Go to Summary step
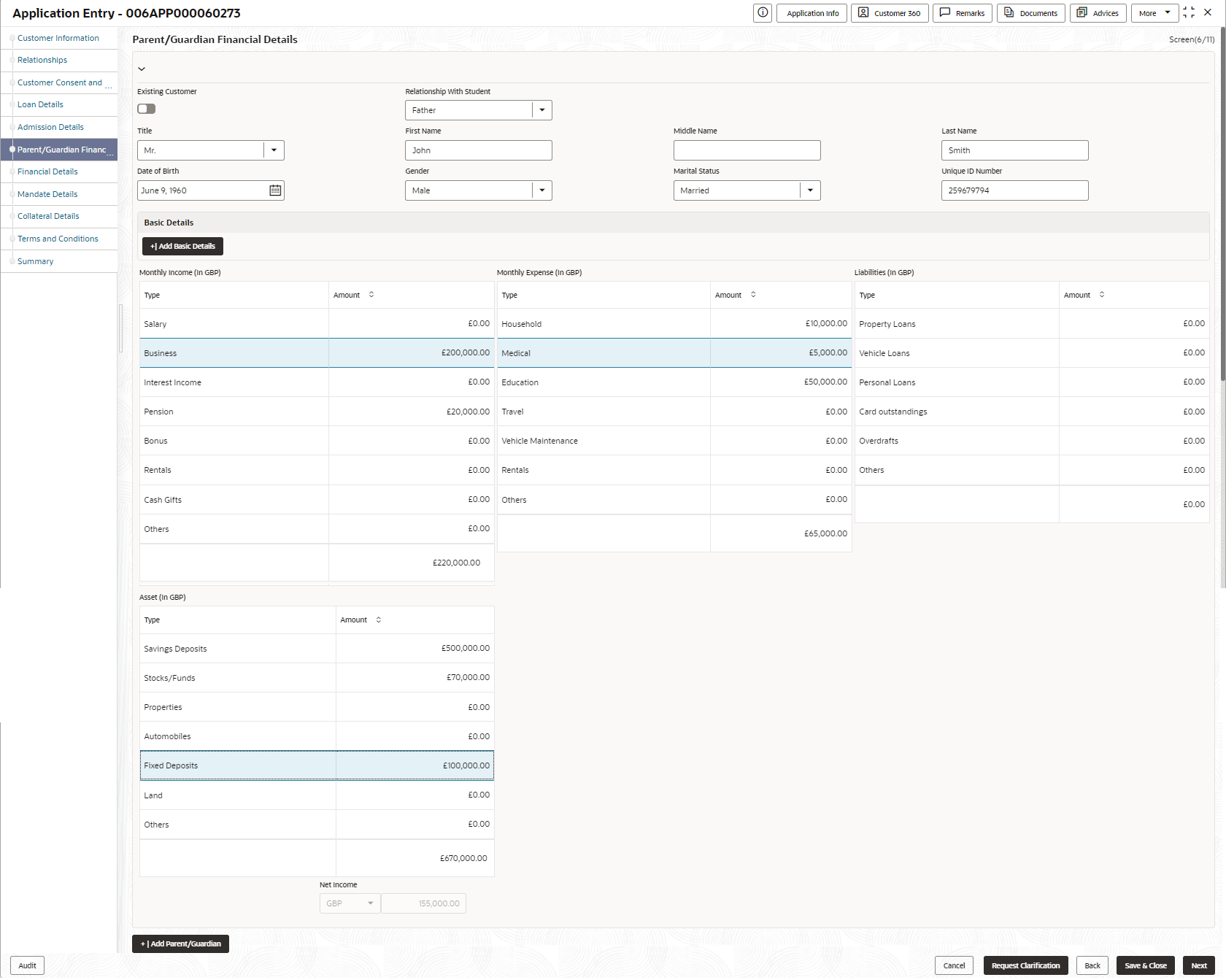This screenshot has width=1226, height=980. pyautogui.click(x=36, y=261)
